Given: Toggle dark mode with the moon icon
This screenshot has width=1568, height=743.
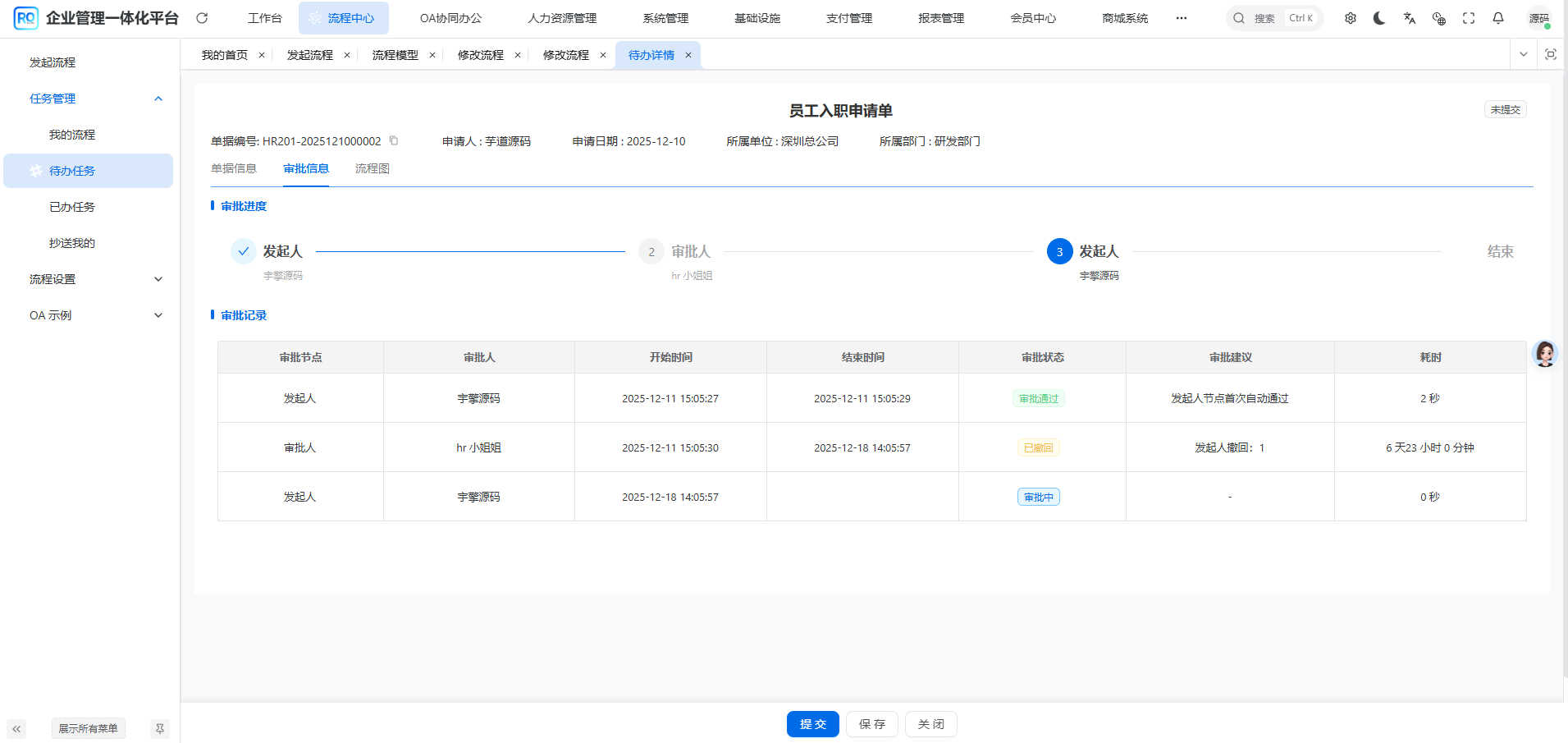Looking at the screenshot, I should 1378,17.
